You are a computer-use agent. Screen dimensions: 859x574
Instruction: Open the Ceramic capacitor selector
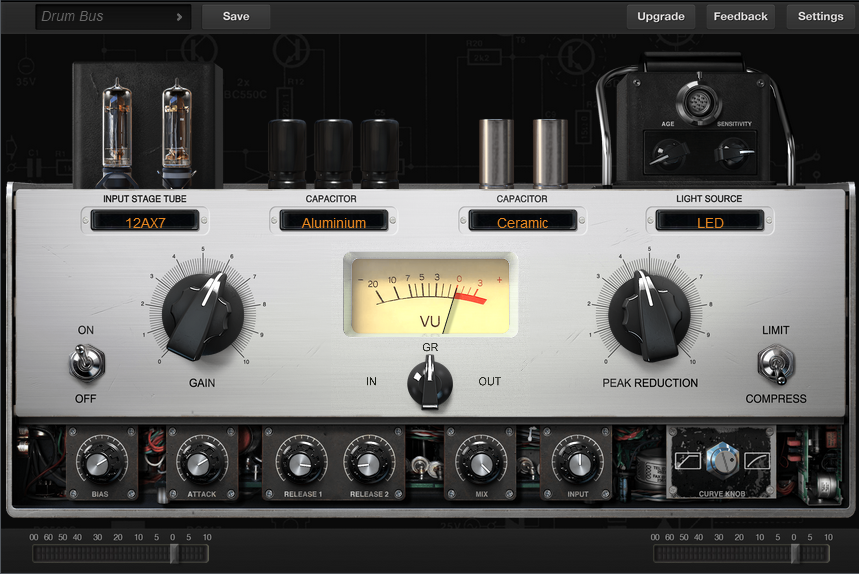(523, 222)
